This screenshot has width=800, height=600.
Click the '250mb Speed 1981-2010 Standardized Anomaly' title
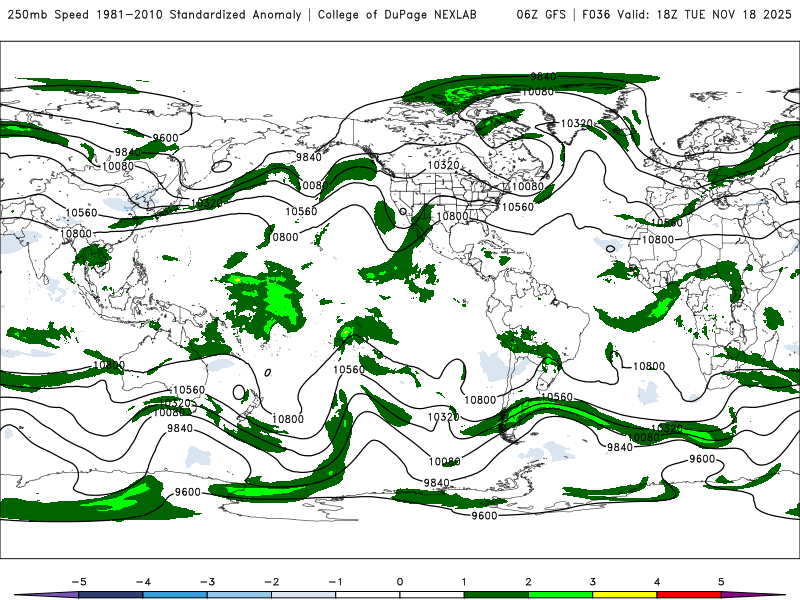coord(154,15)
